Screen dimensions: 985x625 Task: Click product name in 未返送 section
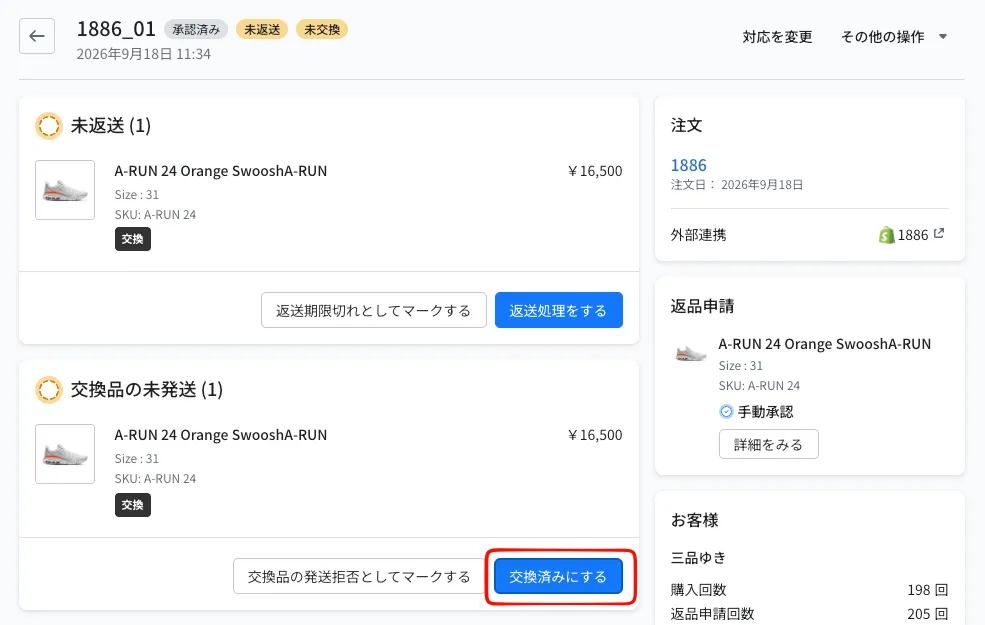[220, 171]
